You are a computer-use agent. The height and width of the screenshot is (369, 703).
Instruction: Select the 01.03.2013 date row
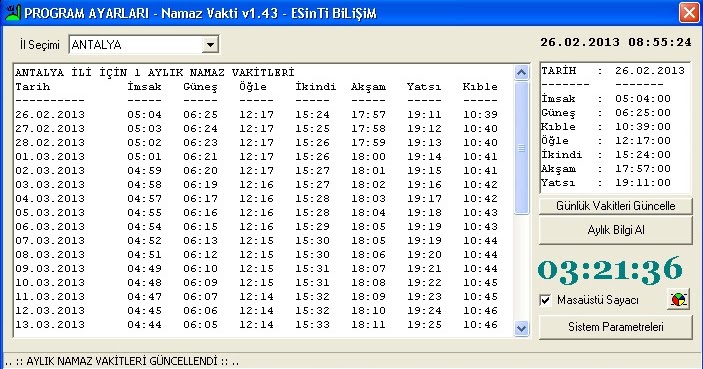pos(256,156)
